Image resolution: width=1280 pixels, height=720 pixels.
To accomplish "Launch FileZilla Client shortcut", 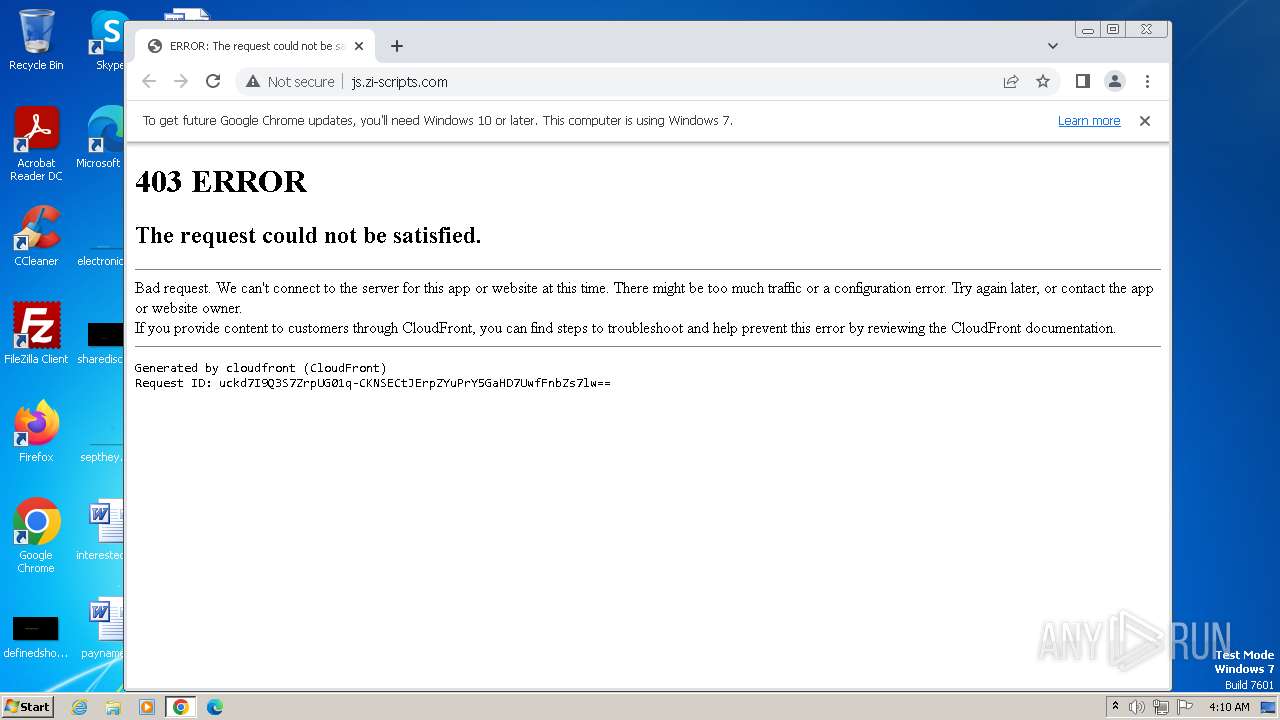I will pyautogui.click(x=36, y=334).
